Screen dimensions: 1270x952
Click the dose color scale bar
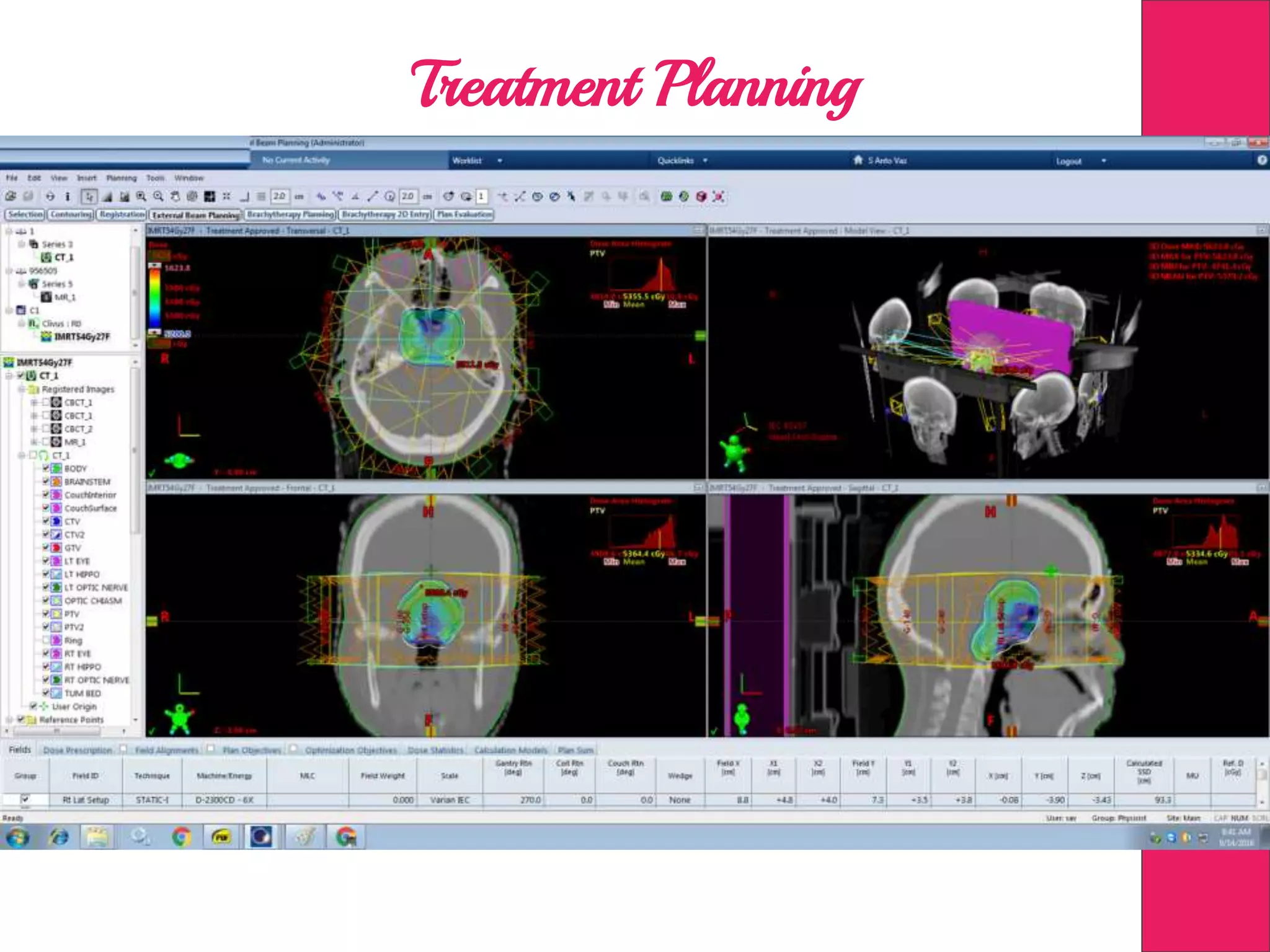point(154,297)
